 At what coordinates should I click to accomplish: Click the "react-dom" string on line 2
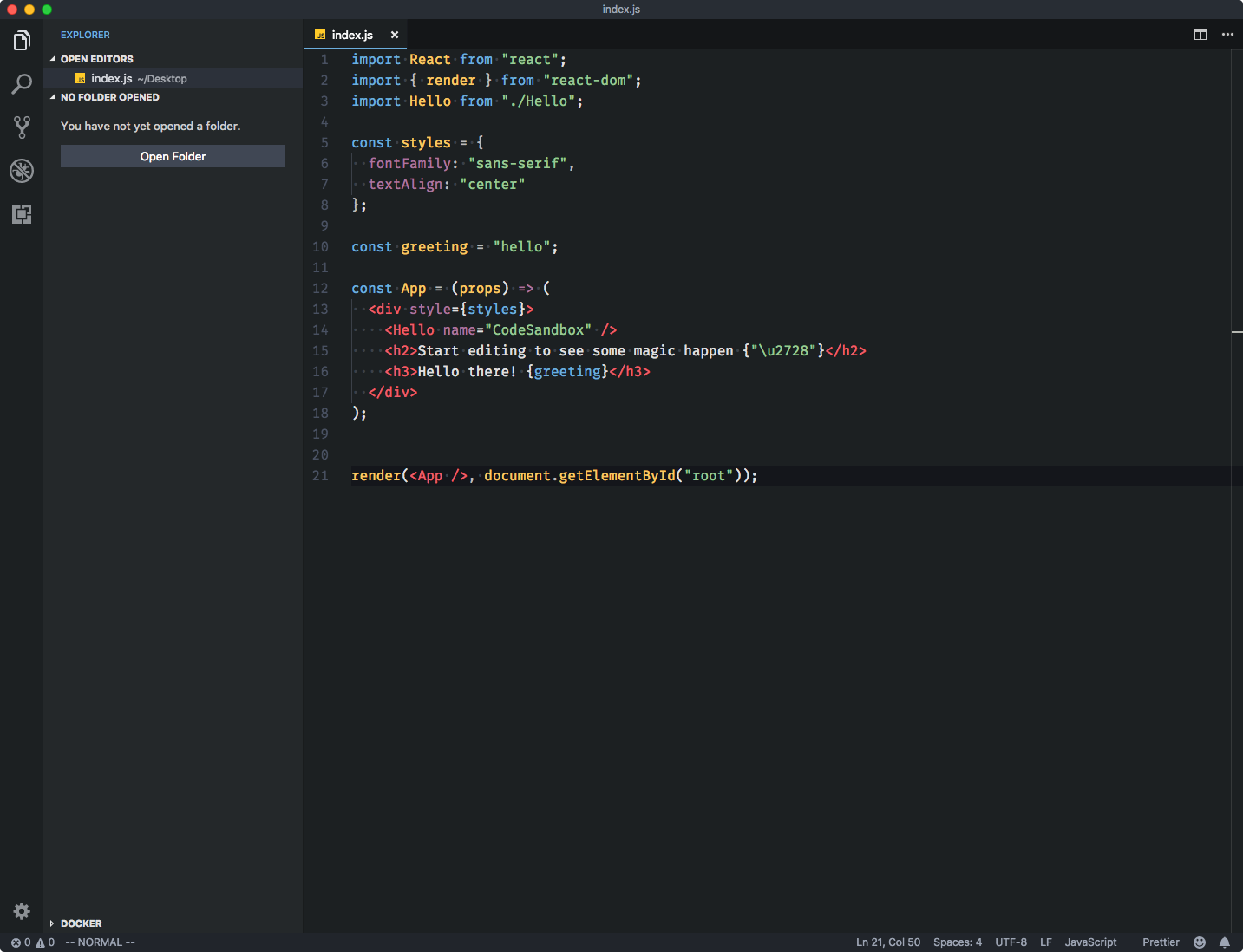point(588,80)
